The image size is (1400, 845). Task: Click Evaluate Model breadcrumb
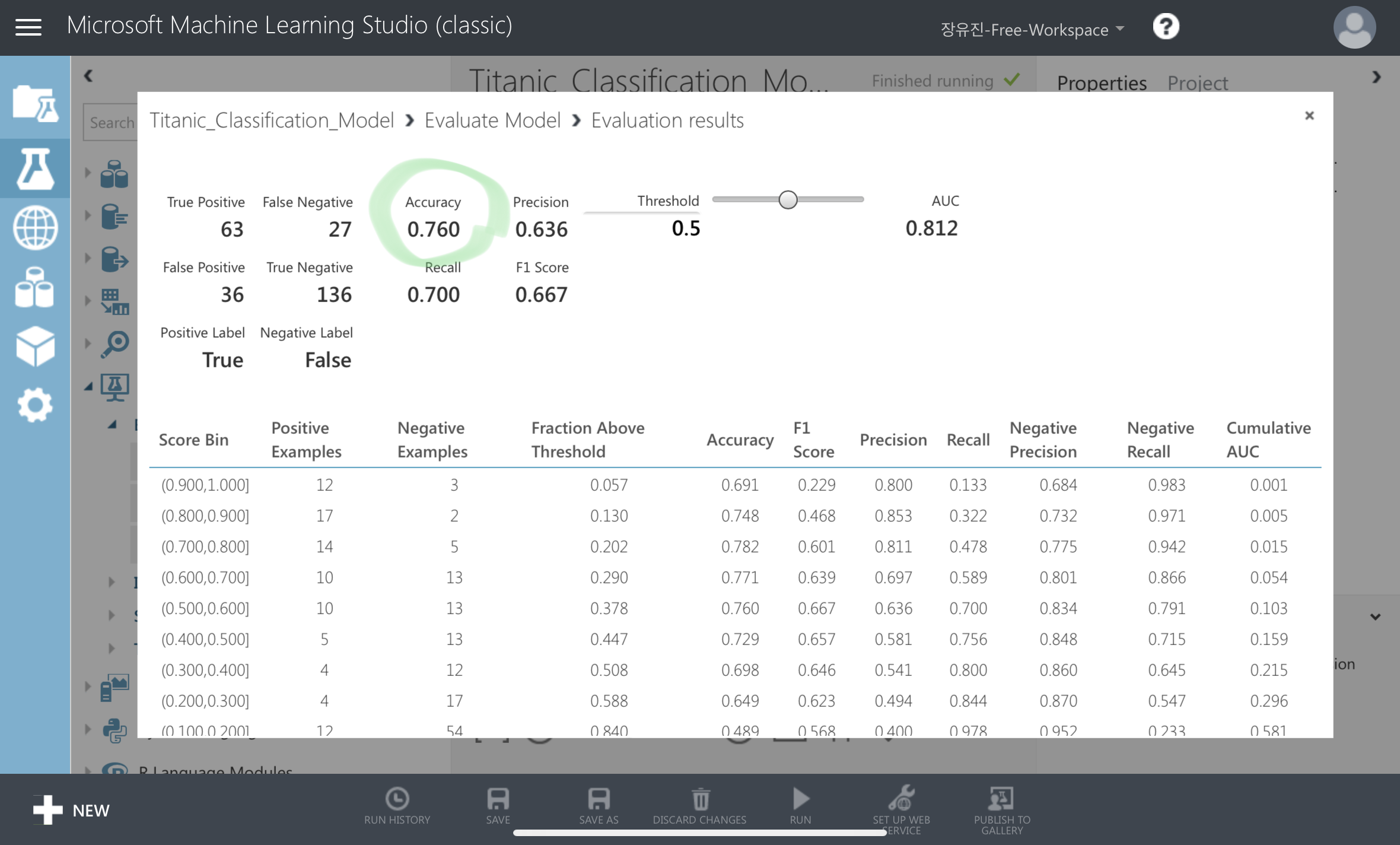point(492,120)
